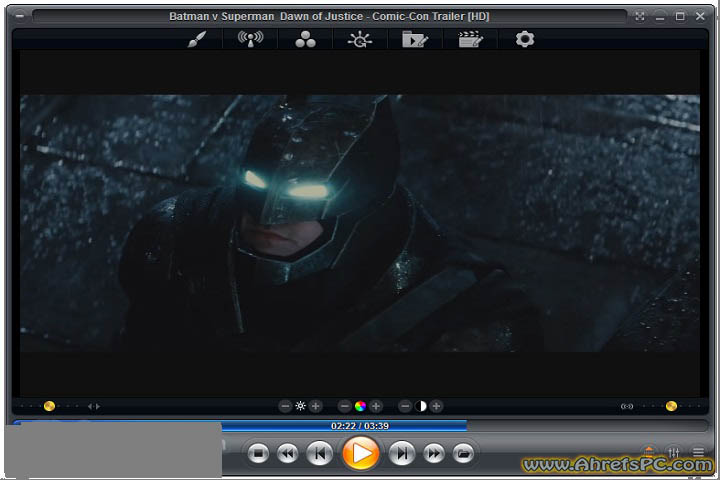Viewport: 720px width, 480px height.
Task: Stop the video playback
Action: coord(258,454)
